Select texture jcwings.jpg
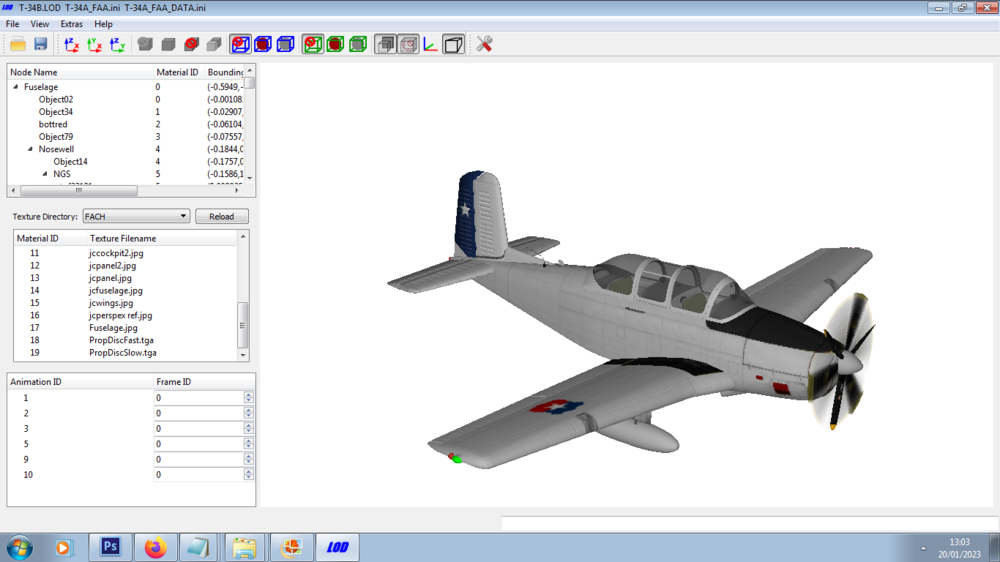The height and width of the screenshot is (562, 1000). (x=111, y=303)
